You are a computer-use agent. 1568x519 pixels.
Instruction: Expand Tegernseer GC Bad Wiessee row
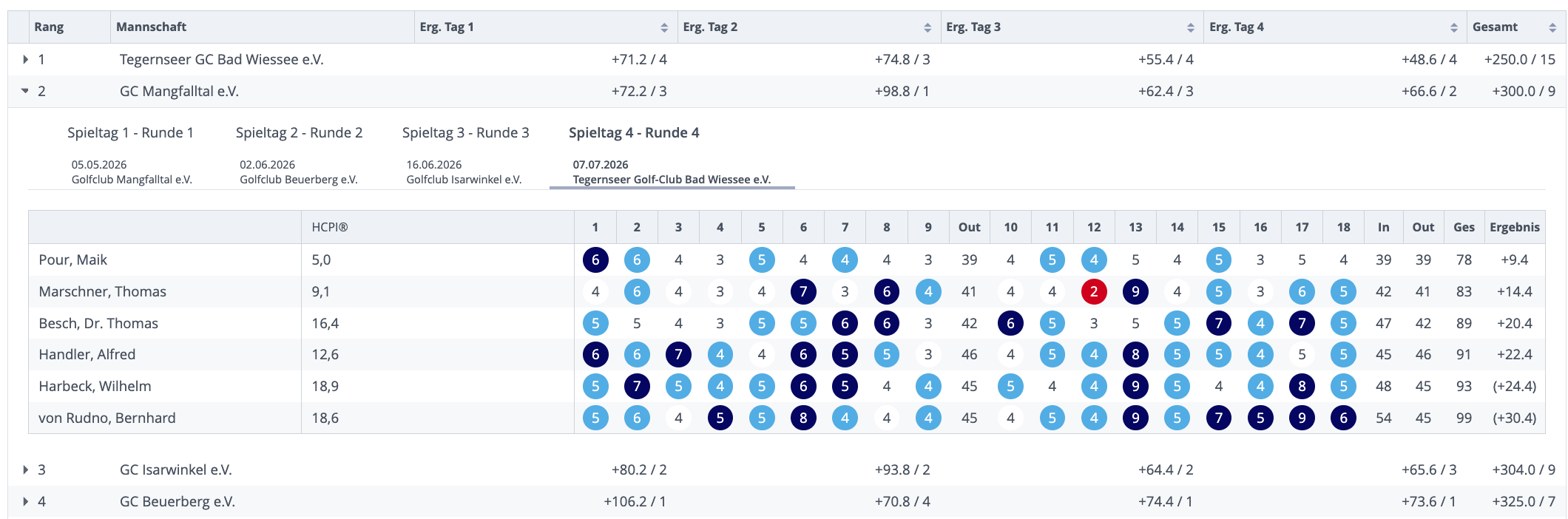[x=25, y=59]
